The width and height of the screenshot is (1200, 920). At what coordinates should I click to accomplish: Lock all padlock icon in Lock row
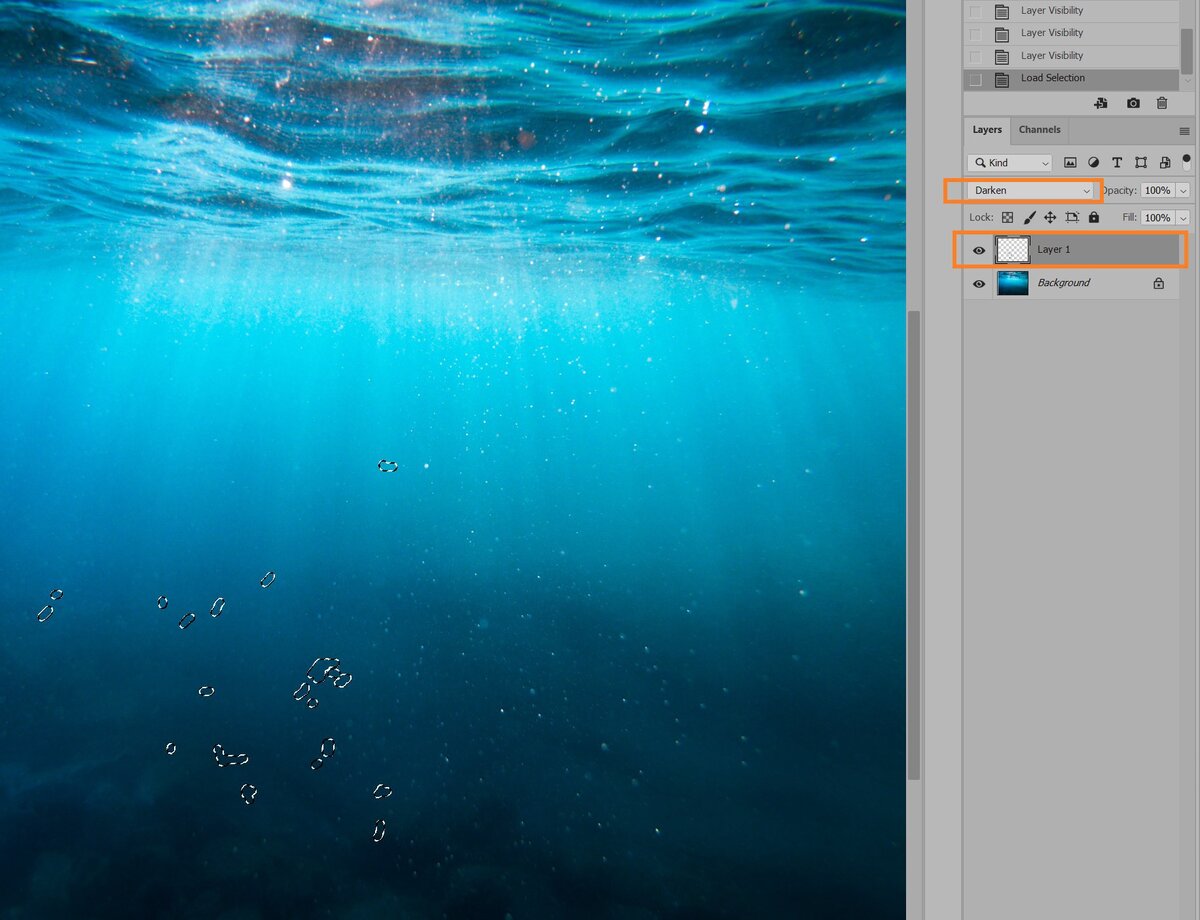coord(1093,217)
